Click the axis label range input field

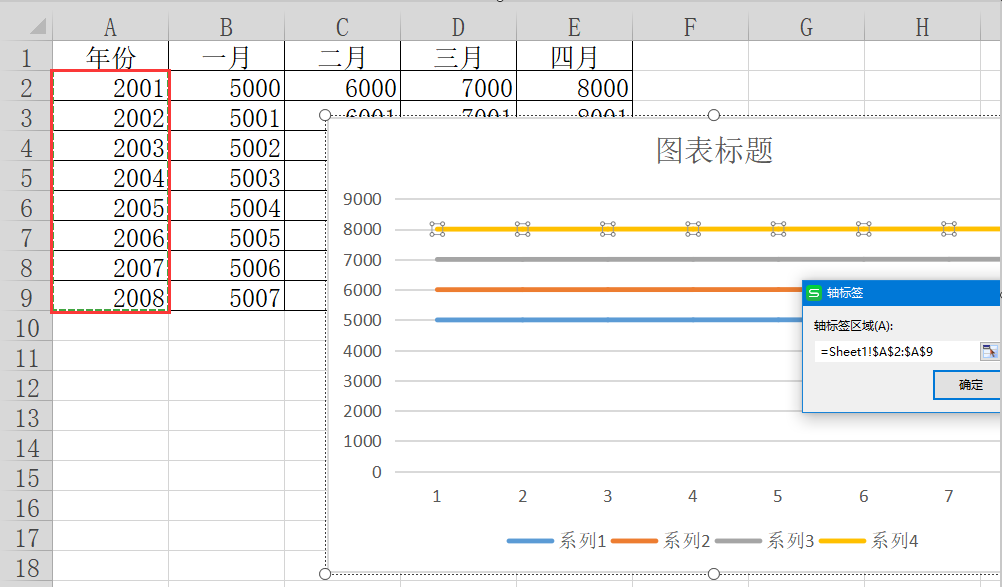(896, 351)
